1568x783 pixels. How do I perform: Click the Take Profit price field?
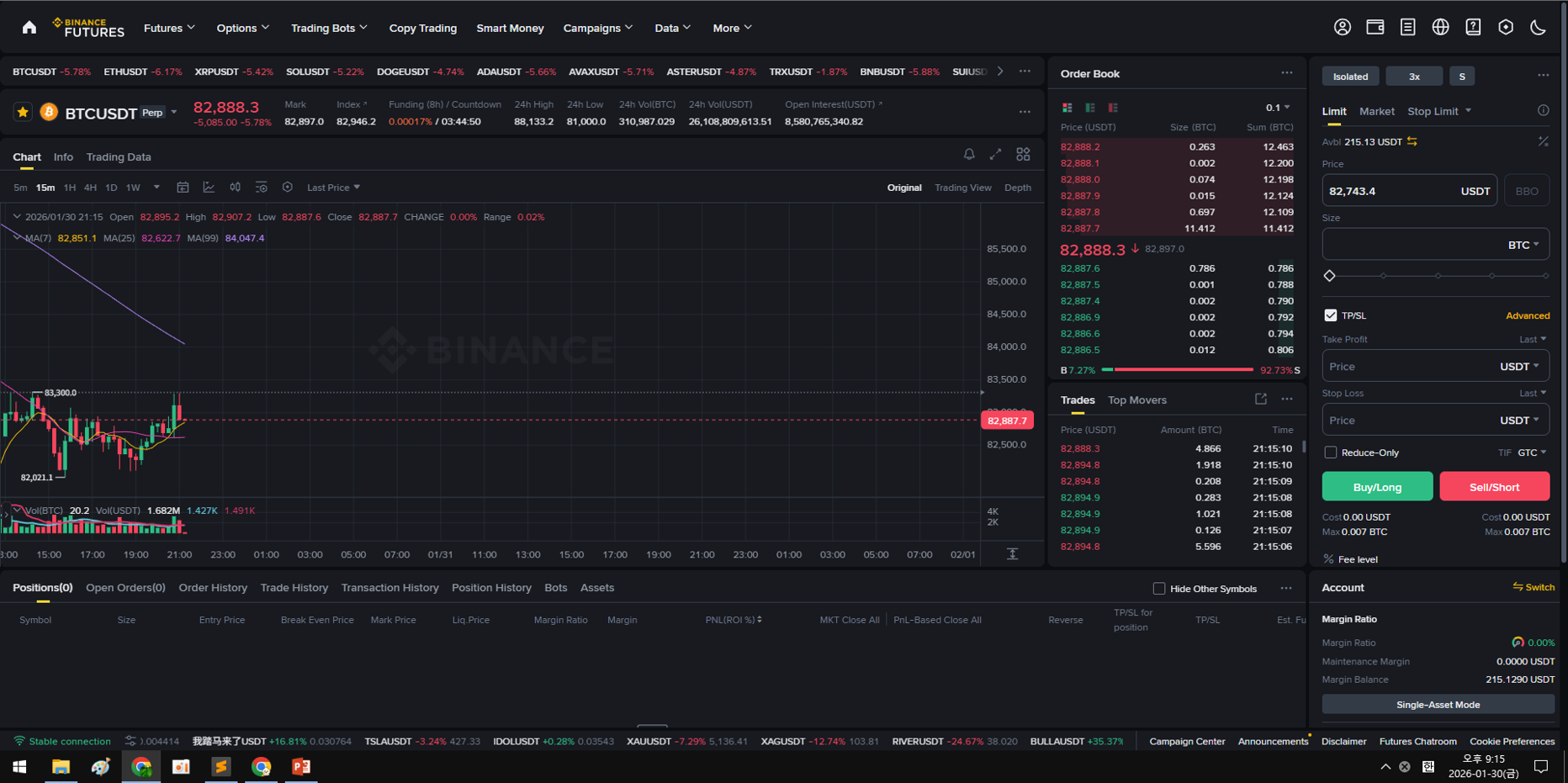click(1435, 367)
